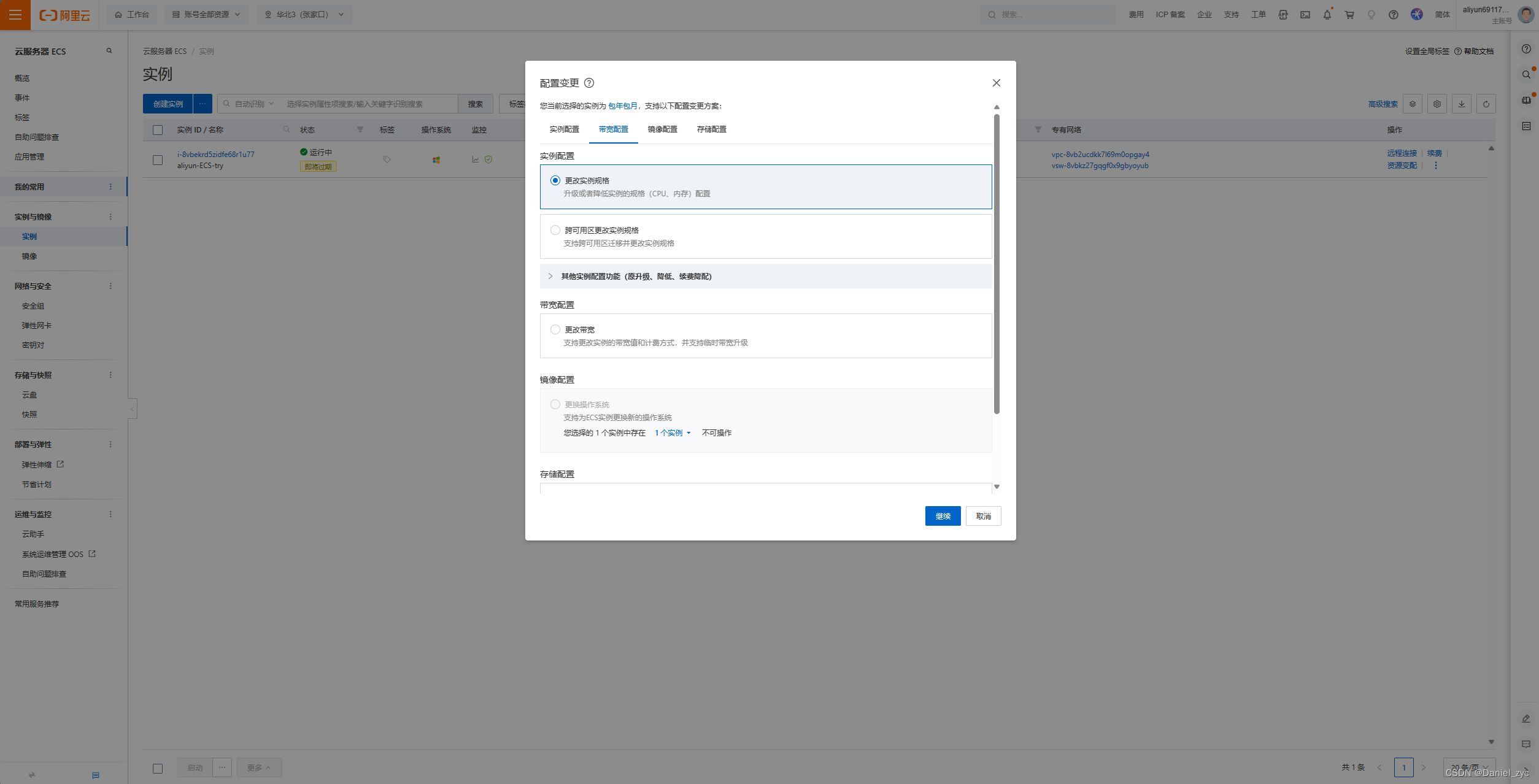Screen dimensions: 1539x784
Task: Open the 华北3 (张家口) region dropdown
Action: pyautogui.click(x=304, y=15)
